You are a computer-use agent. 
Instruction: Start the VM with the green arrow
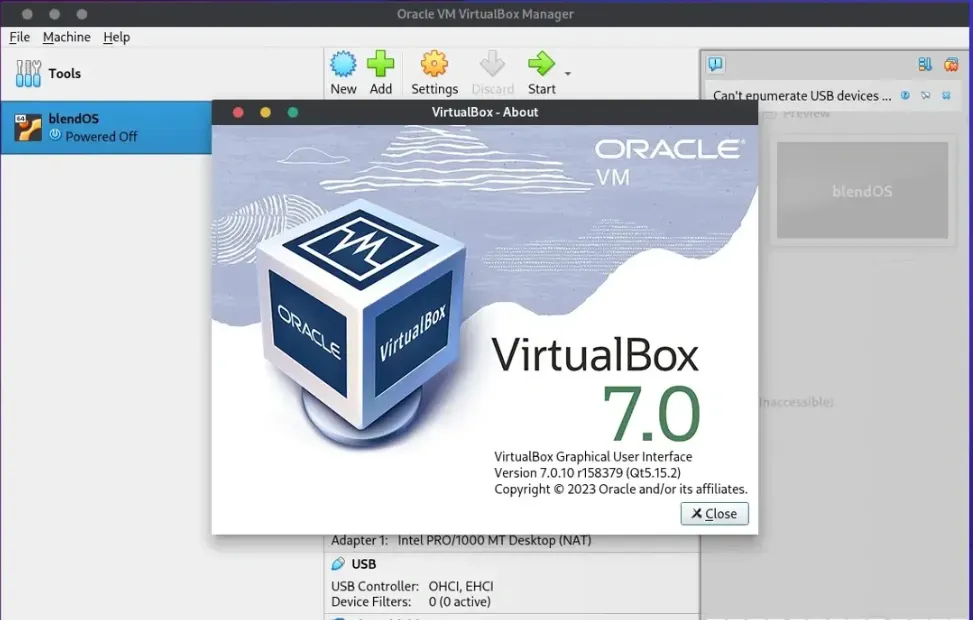coord(541,64)
